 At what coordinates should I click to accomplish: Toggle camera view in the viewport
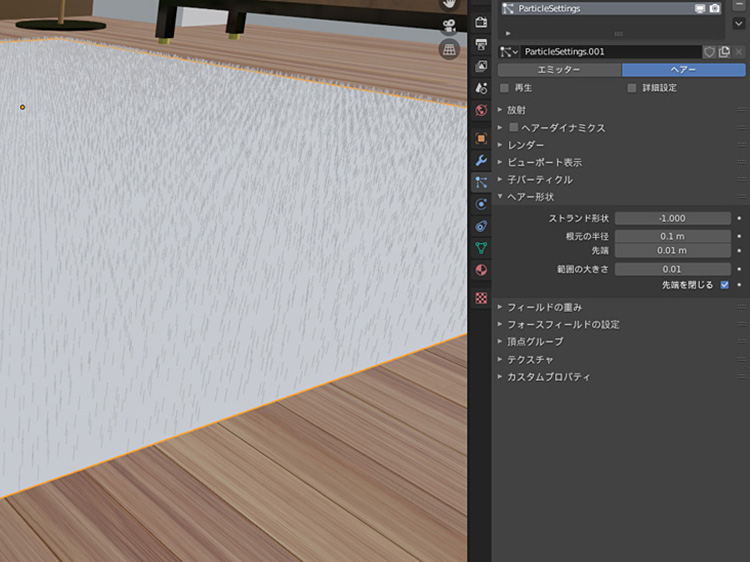(449, 26)
